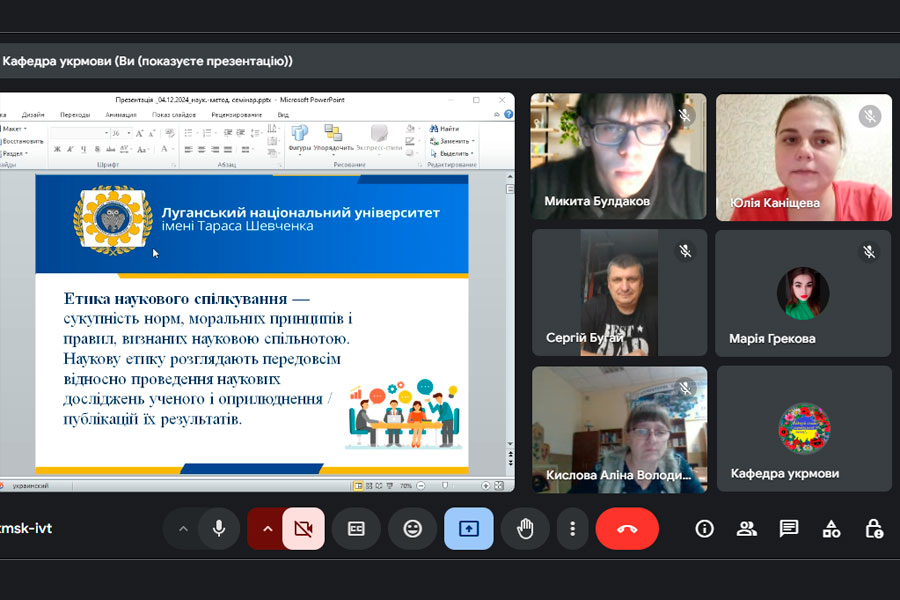Screen dimensions: 900x600
Task: Toggle closed captions in Meet
Action: [356, 528]
